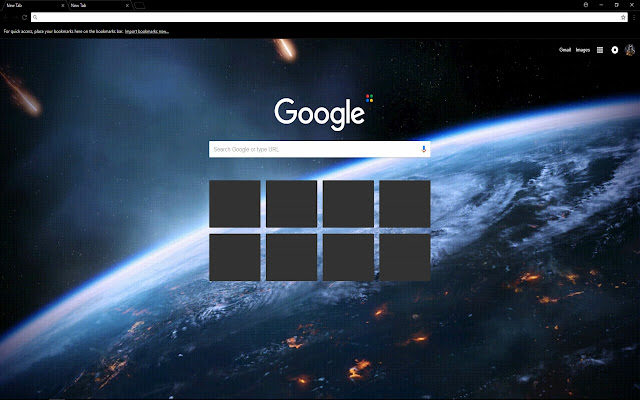Close the second New Tab tab

(127, 5)
